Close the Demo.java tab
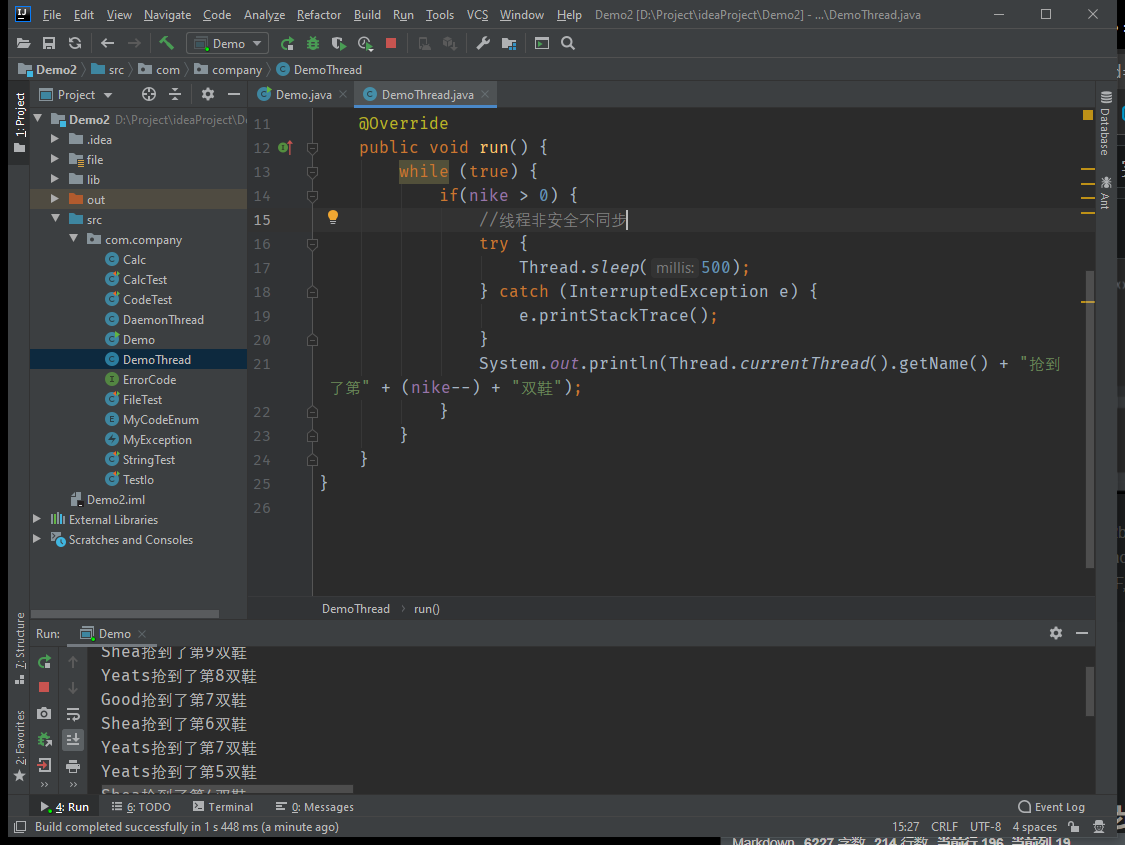This screenshot has height=845, width=1125. [343, 94]
